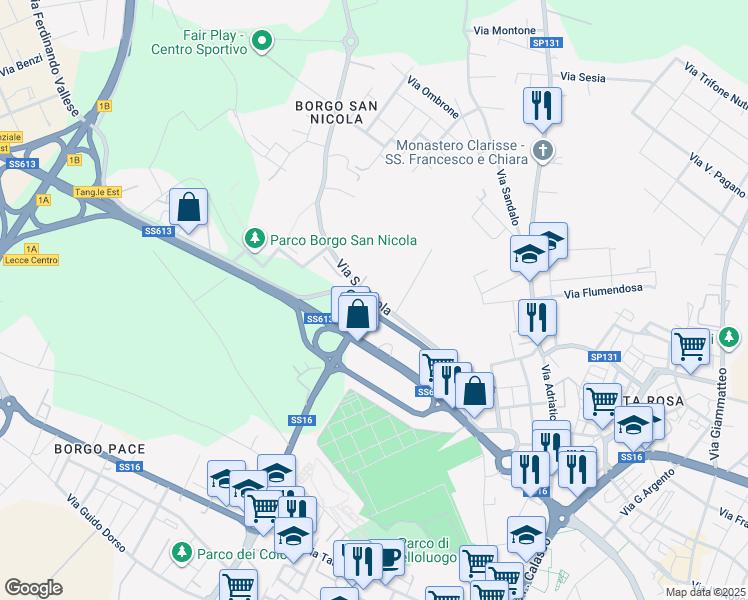
Task: Open the school marker beside Via Sandalo
Action: pos(529,256)
